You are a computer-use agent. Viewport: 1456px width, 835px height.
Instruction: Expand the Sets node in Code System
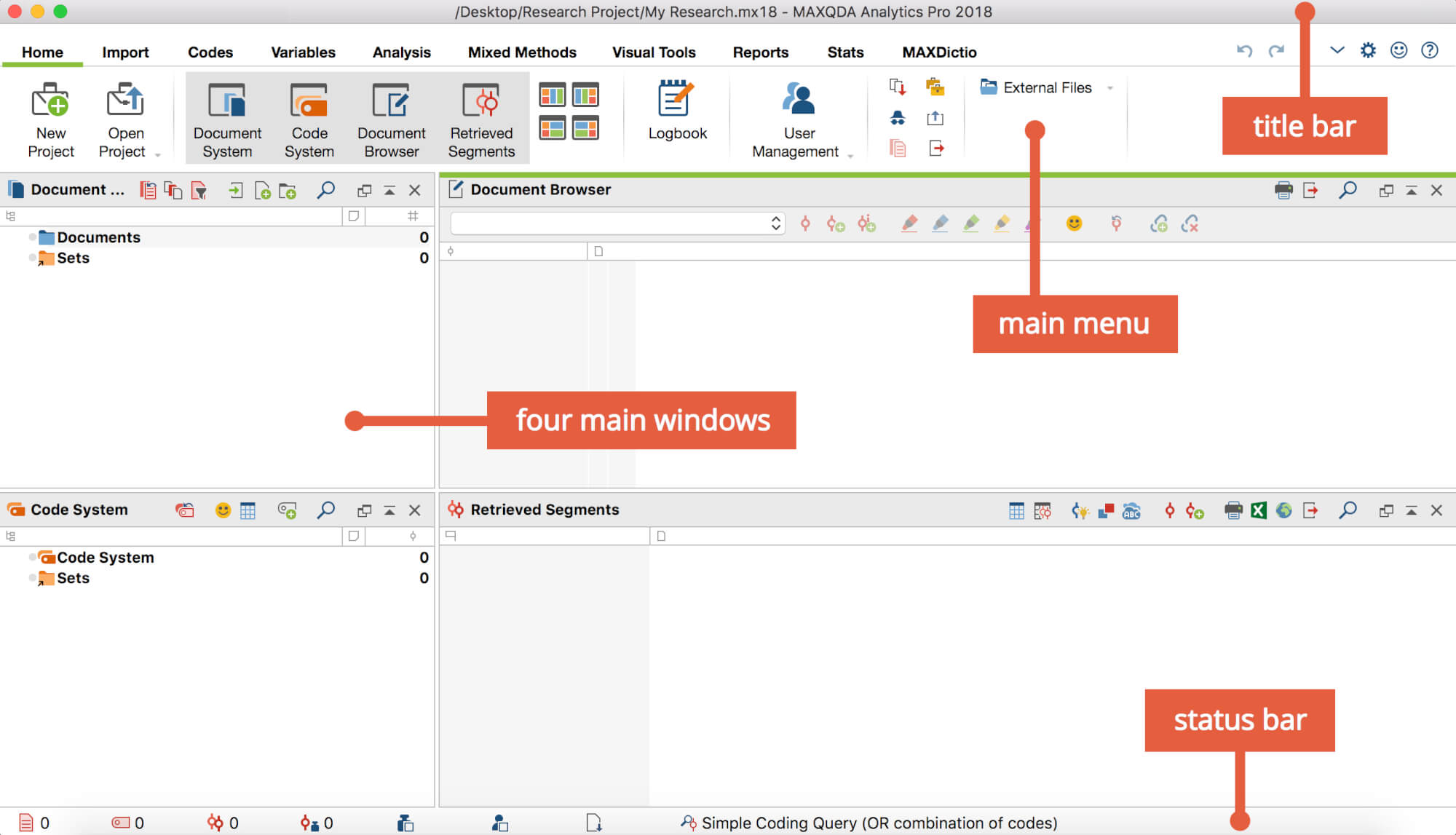click(32, 577)
